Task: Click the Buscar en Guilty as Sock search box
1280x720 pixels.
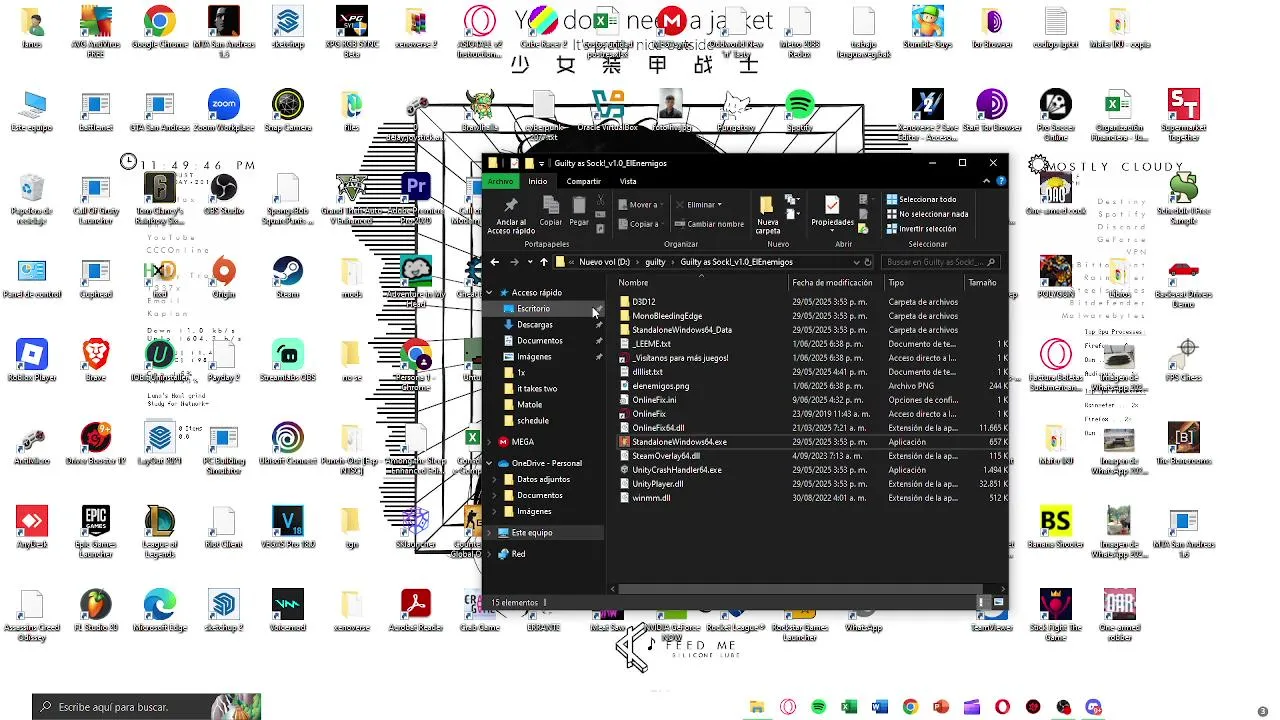Action: [940, 262]
